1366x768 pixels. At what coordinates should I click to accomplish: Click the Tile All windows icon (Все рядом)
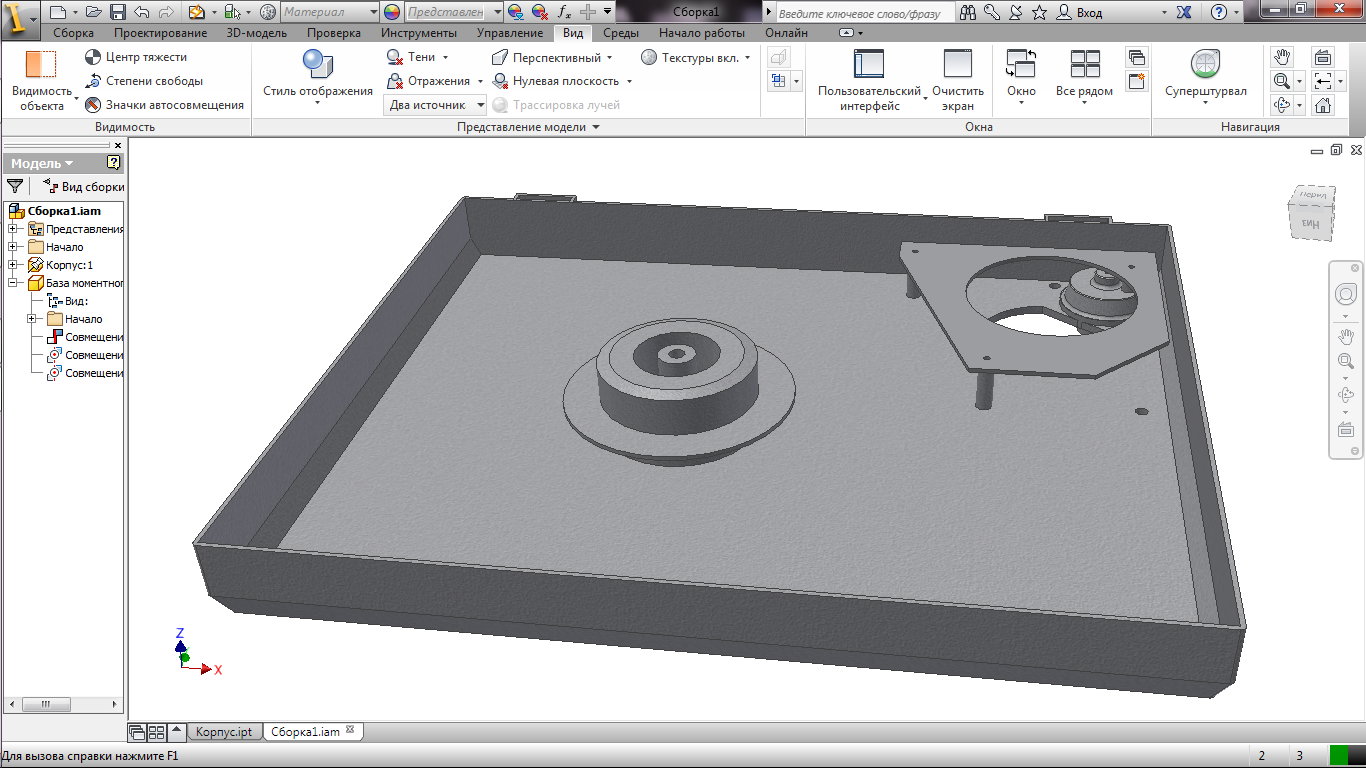click(x=1084, y=65)
